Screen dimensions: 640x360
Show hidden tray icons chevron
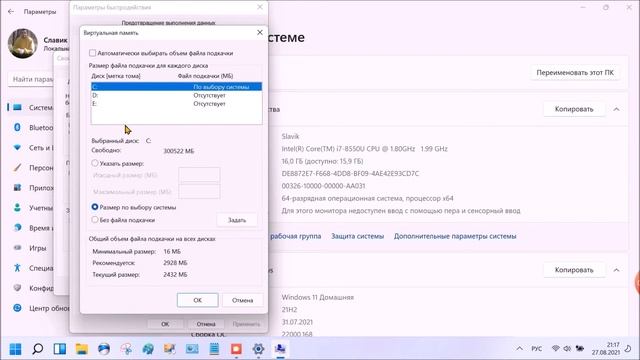[519, 349]
